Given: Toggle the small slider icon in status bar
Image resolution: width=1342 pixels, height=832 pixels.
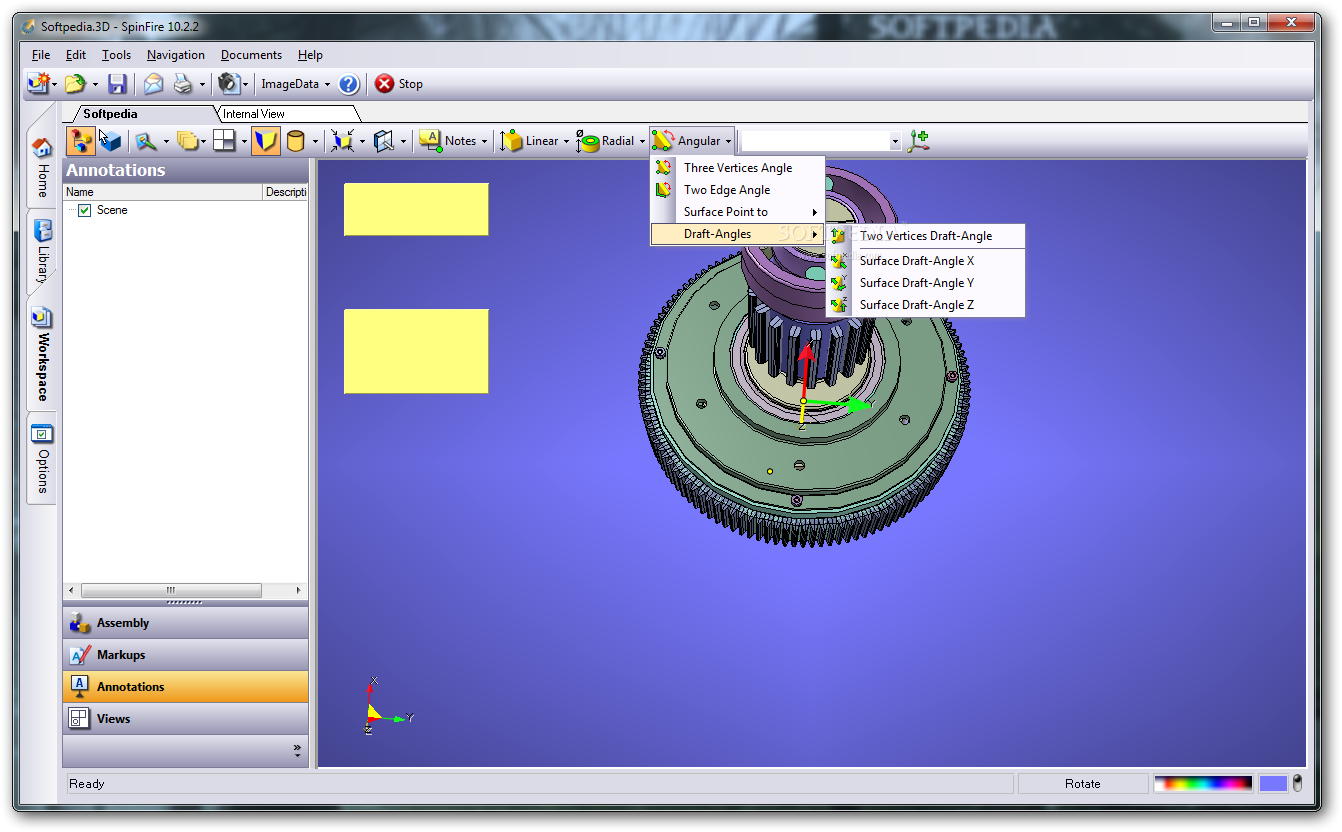Looking at the screenshot, I should pos(1297,783).
